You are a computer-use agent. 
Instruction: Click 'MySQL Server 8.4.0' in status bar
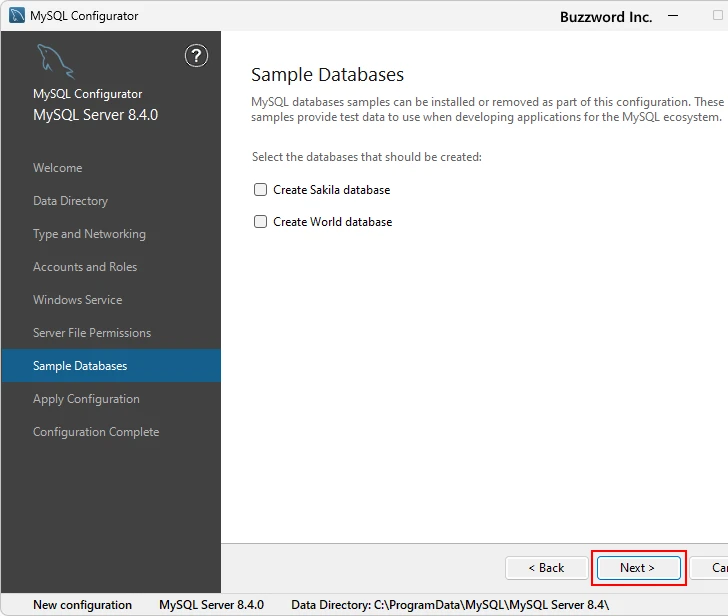[211, 605]
